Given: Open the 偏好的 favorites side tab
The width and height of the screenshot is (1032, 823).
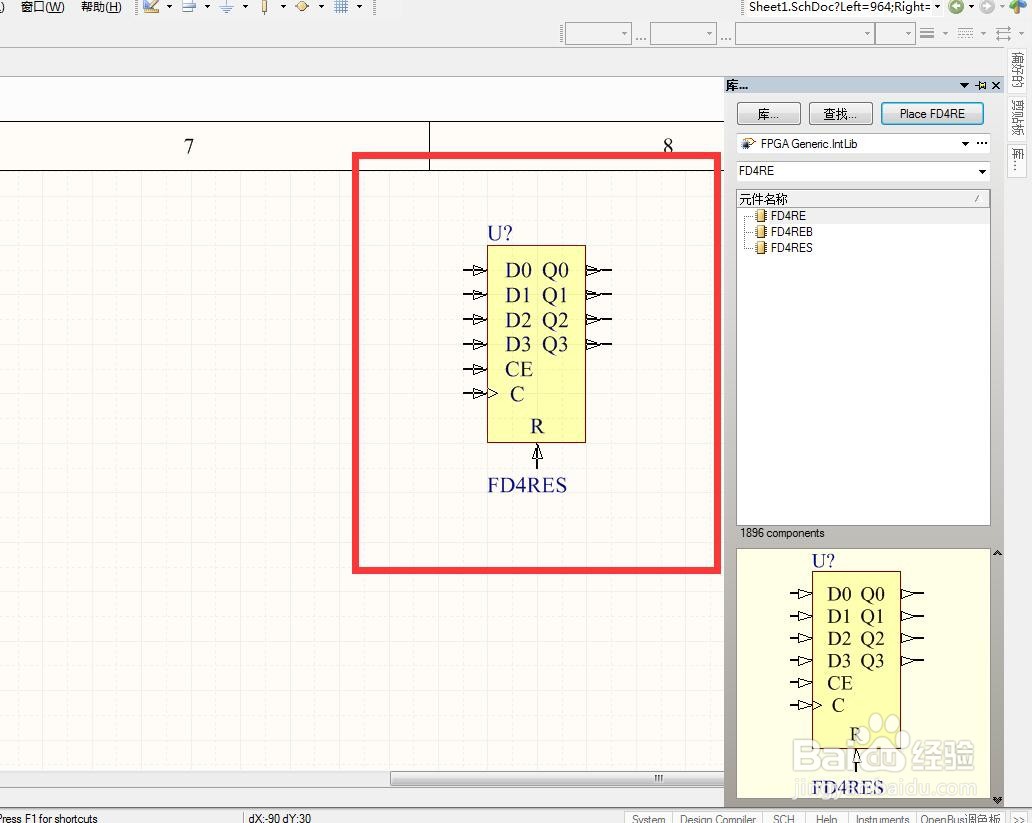Looking at the screenshot, I should point(1018,70).
